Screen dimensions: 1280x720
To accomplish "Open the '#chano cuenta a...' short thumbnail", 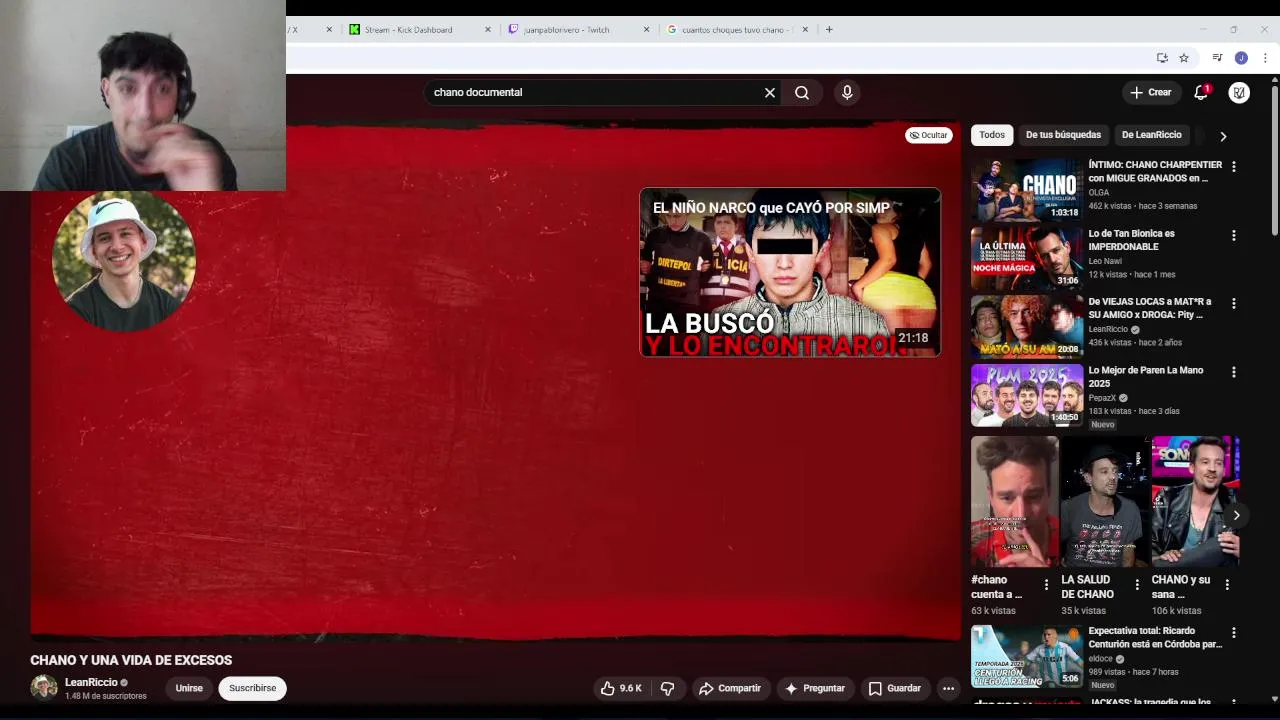I will [1014, 501].
